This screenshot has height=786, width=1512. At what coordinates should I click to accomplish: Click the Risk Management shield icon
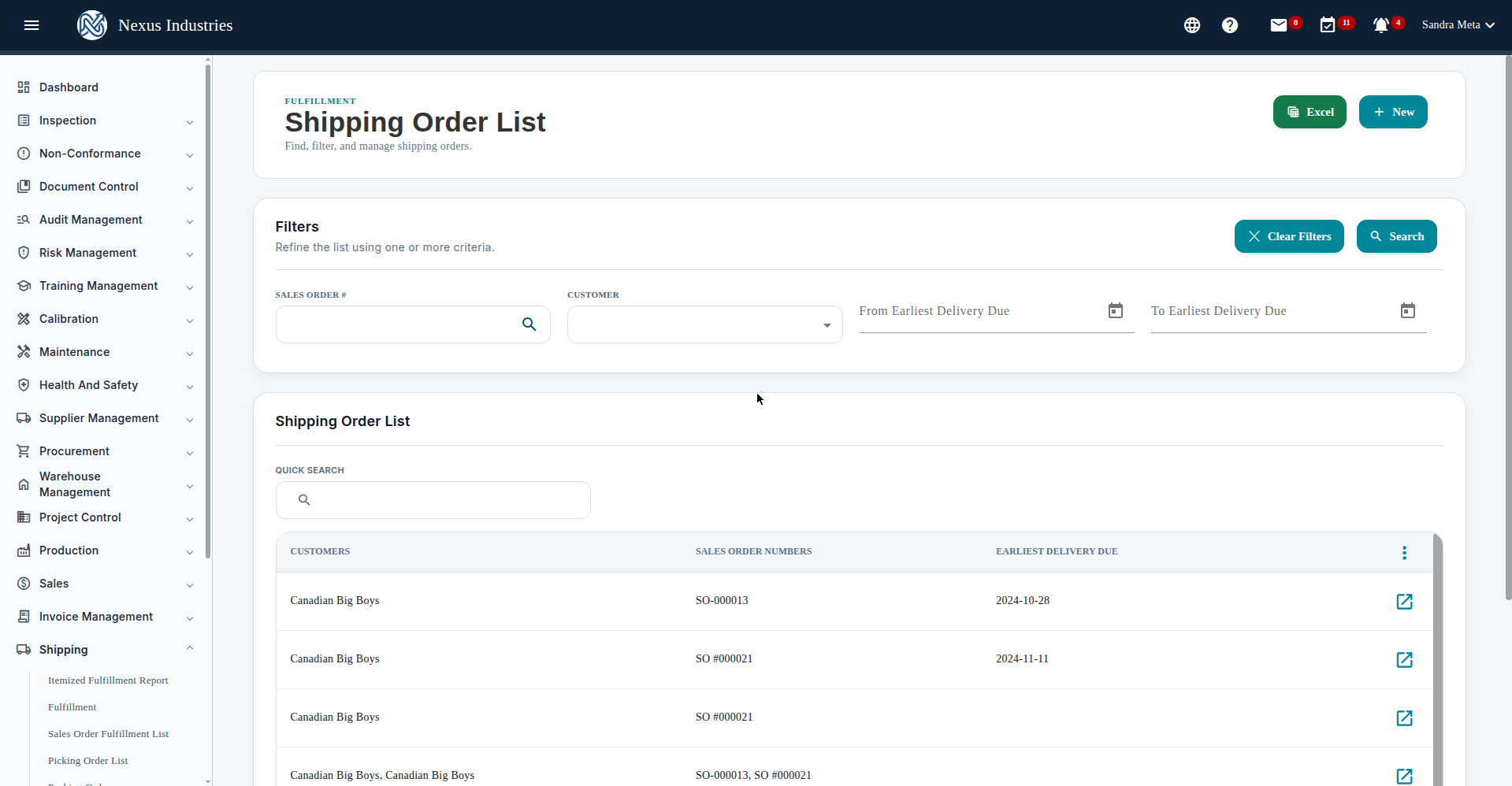pyautogui.click(x=24, y=253)
